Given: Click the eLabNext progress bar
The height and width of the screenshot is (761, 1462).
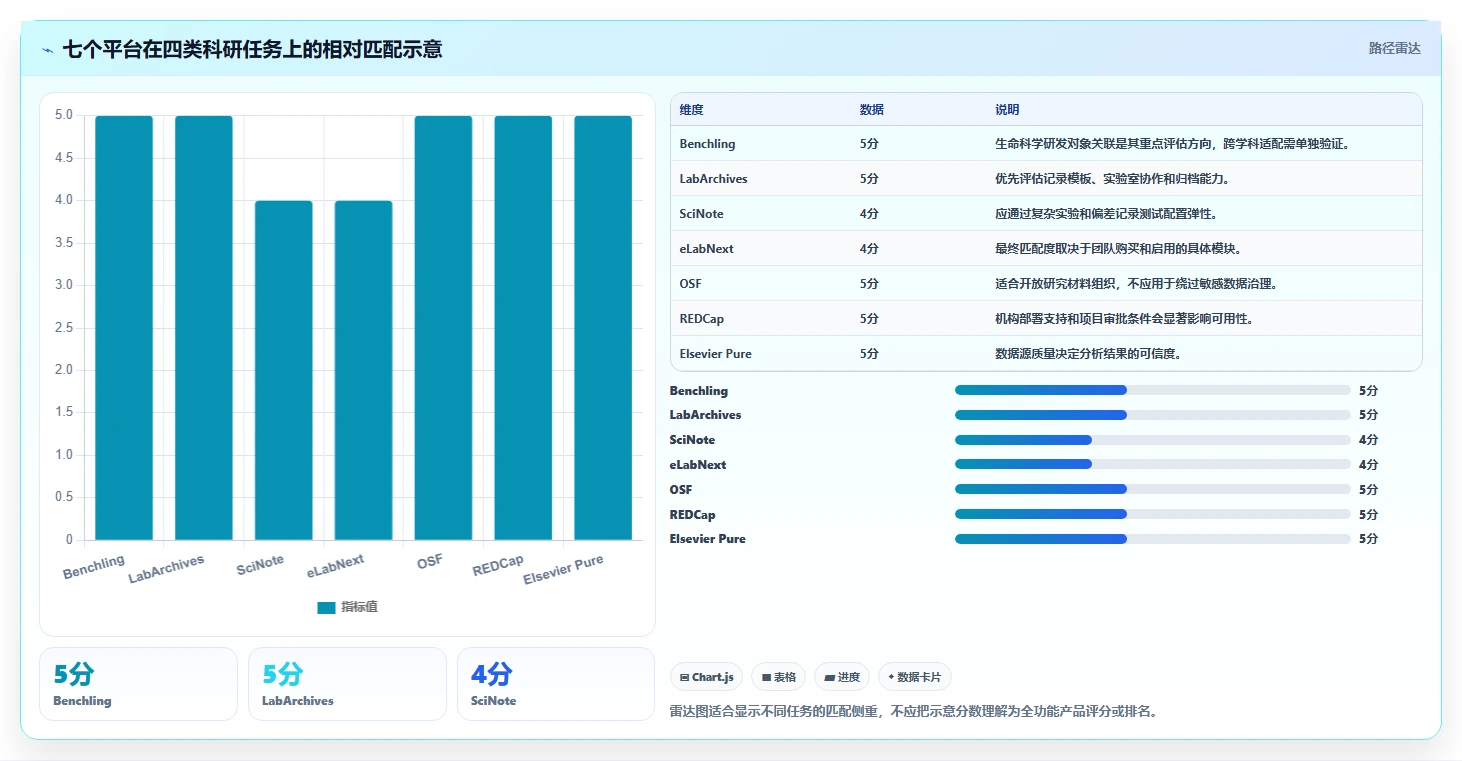Looking at the screenshot, I should (x=1153, y=465).
